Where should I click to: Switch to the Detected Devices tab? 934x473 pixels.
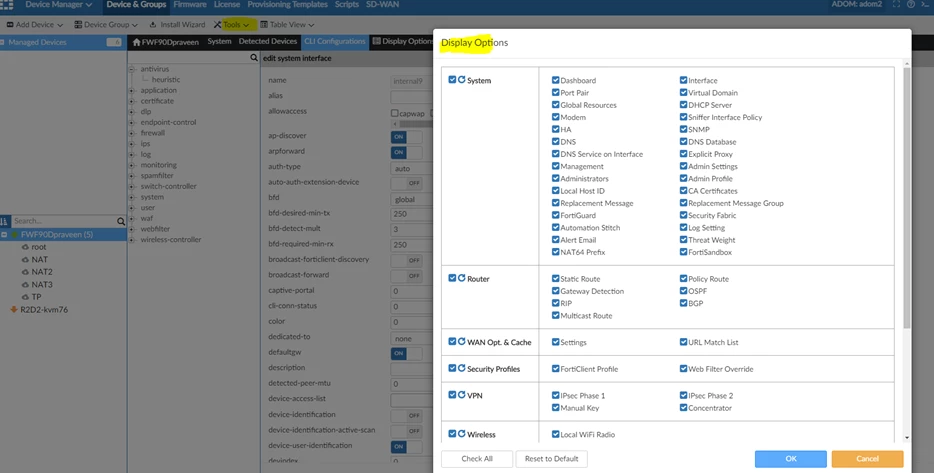point(267,41)
